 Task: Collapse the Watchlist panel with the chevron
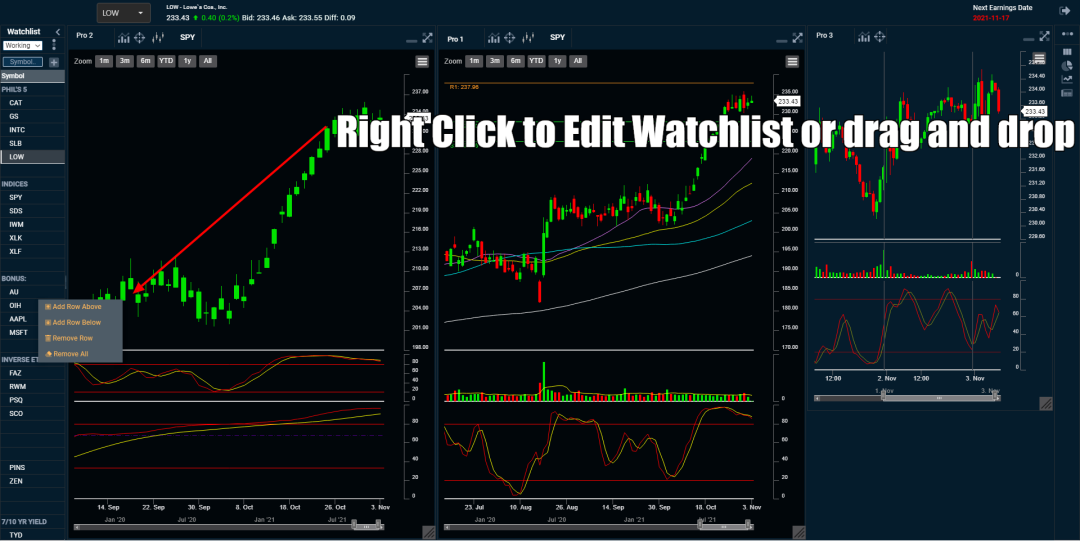tap(58, 32)
